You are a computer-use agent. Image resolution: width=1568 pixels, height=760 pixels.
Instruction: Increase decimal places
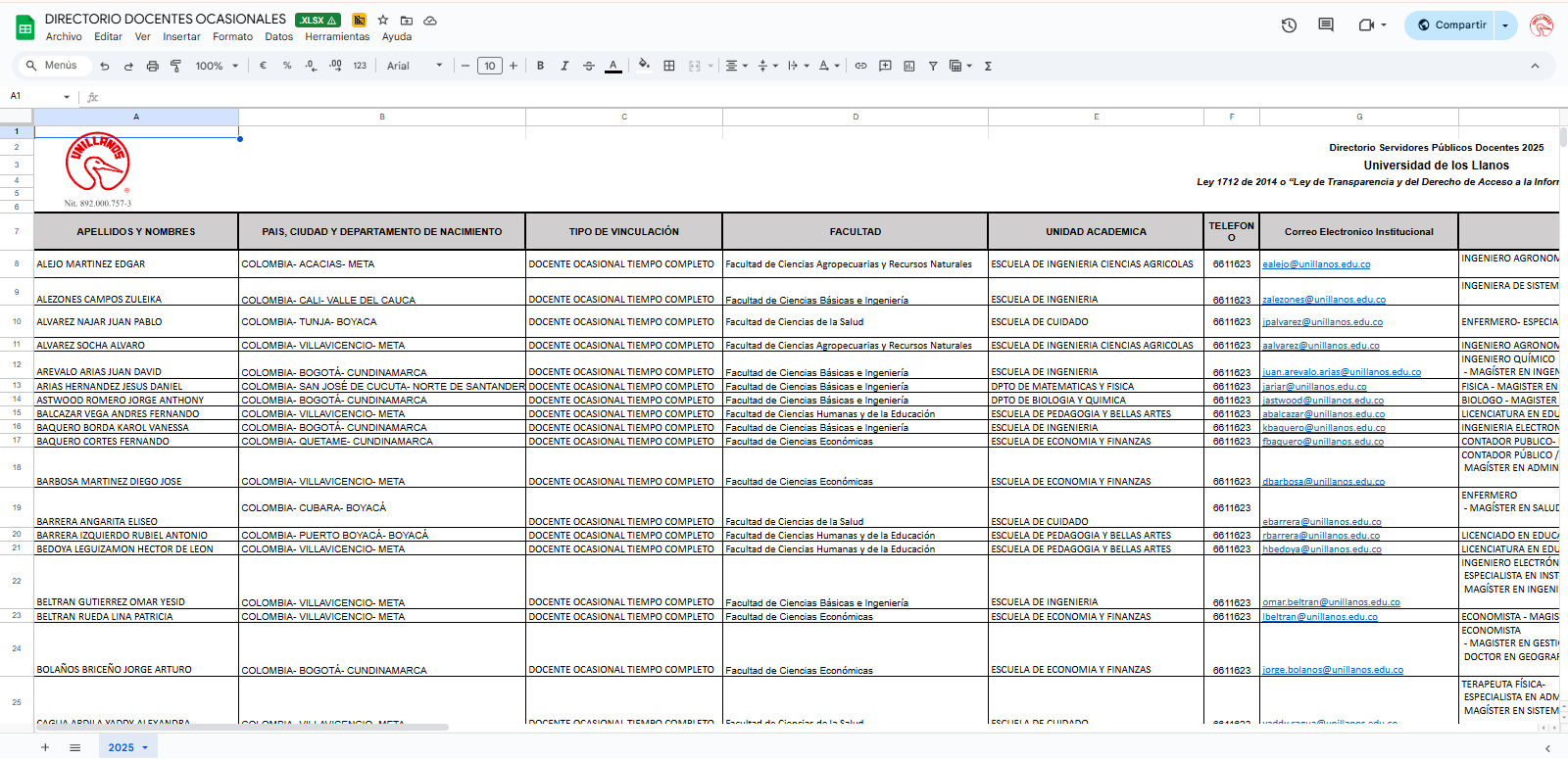point(335,66)
